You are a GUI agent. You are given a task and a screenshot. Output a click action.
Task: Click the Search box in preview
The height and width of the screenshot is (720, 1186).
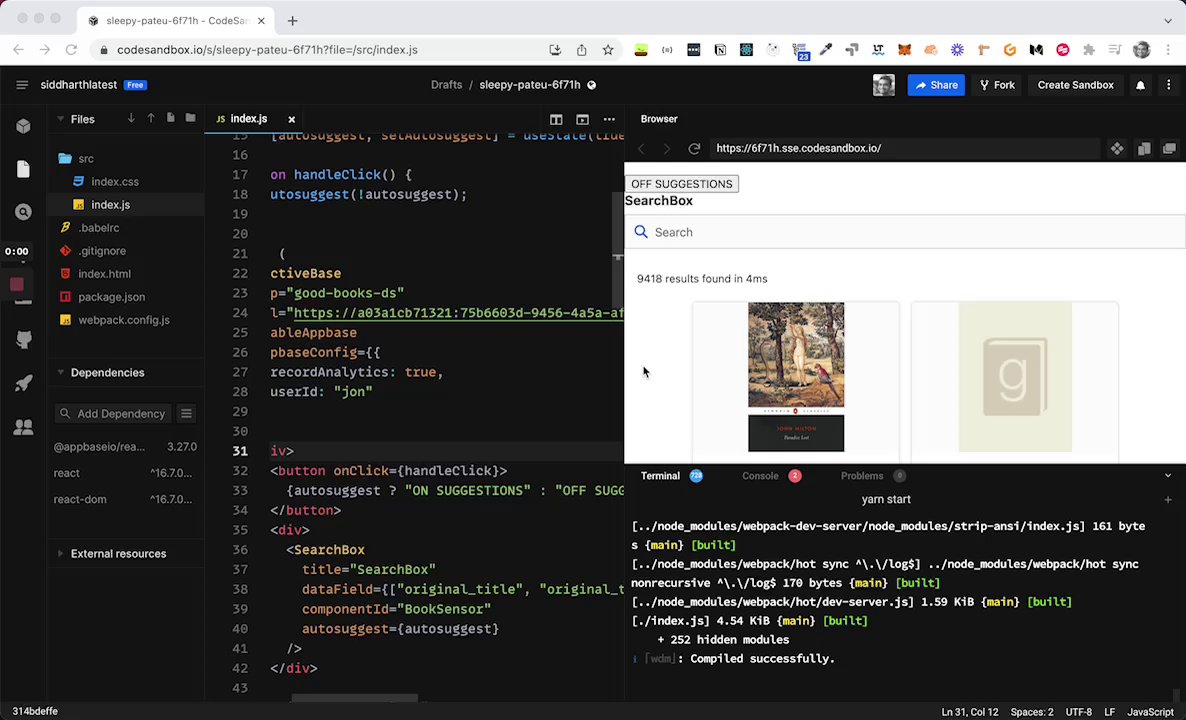905,232
